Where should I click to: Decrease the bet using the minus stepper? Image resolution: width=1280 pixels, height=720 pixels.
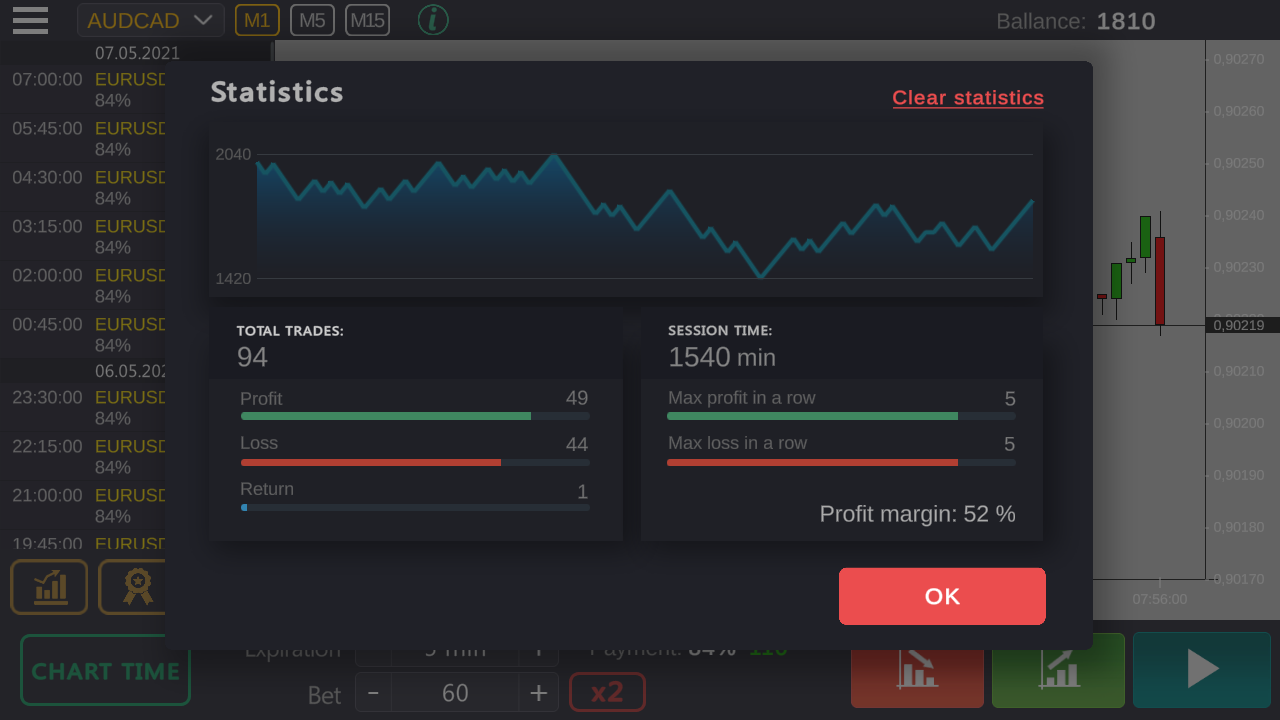click(373, 692)
